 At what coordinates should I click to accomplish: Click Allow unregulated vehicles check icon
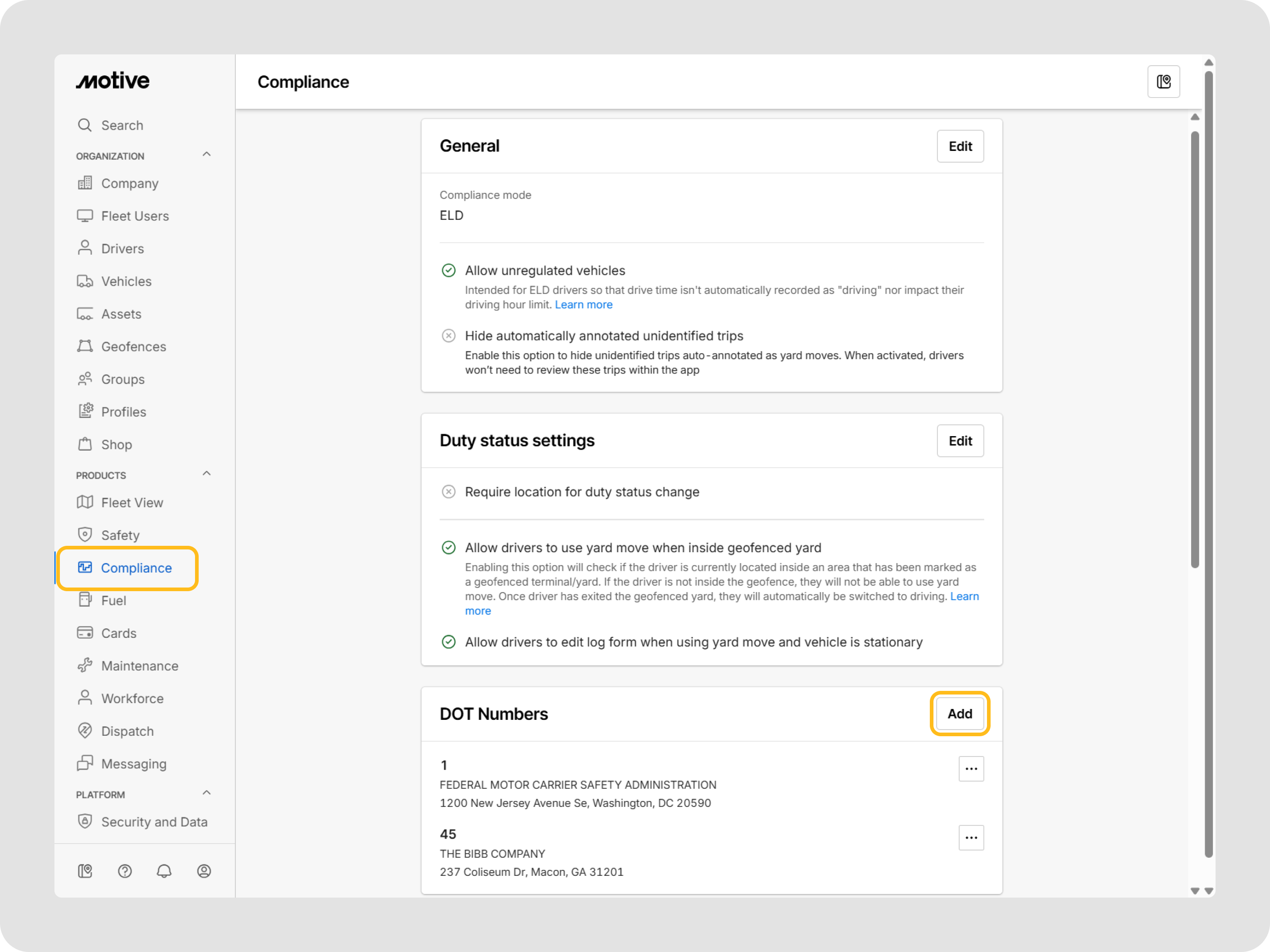tap(449, 270)
